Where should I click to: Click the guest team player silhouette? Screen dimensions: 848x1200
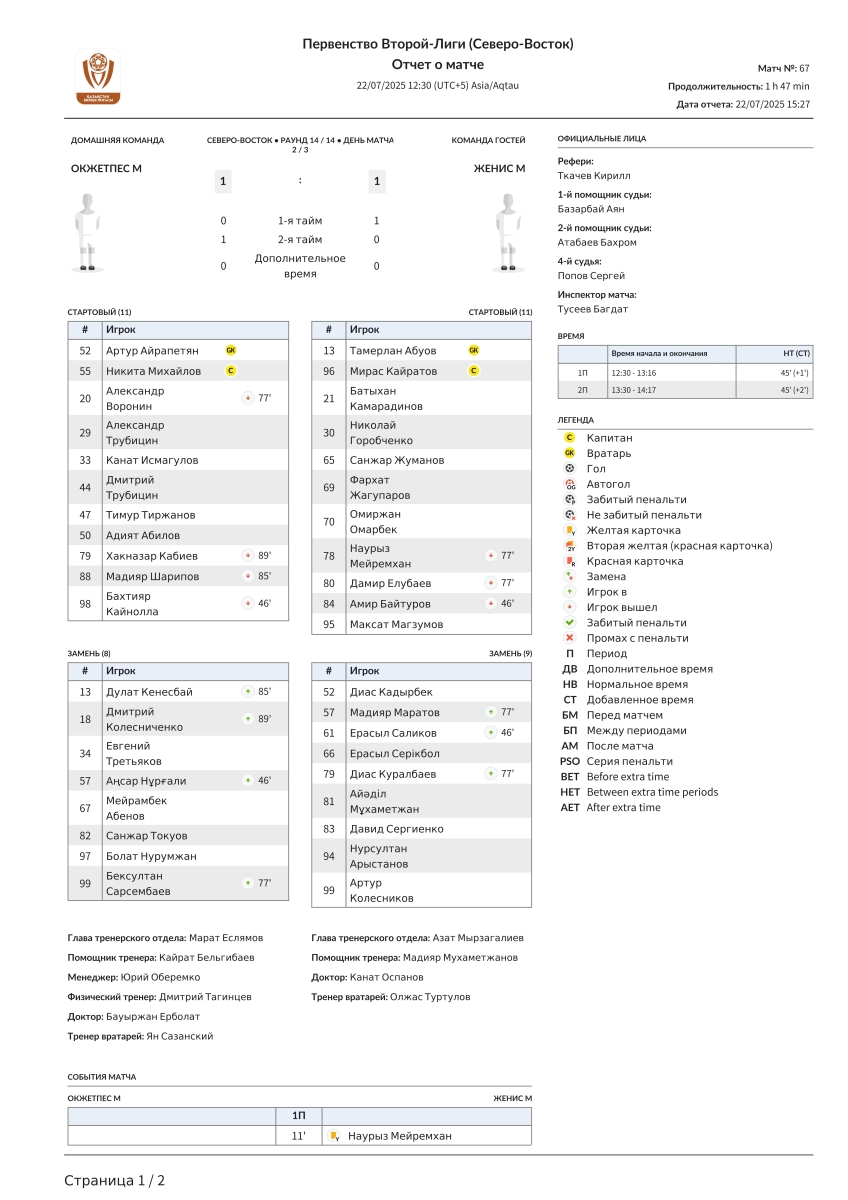pos(509,232)
